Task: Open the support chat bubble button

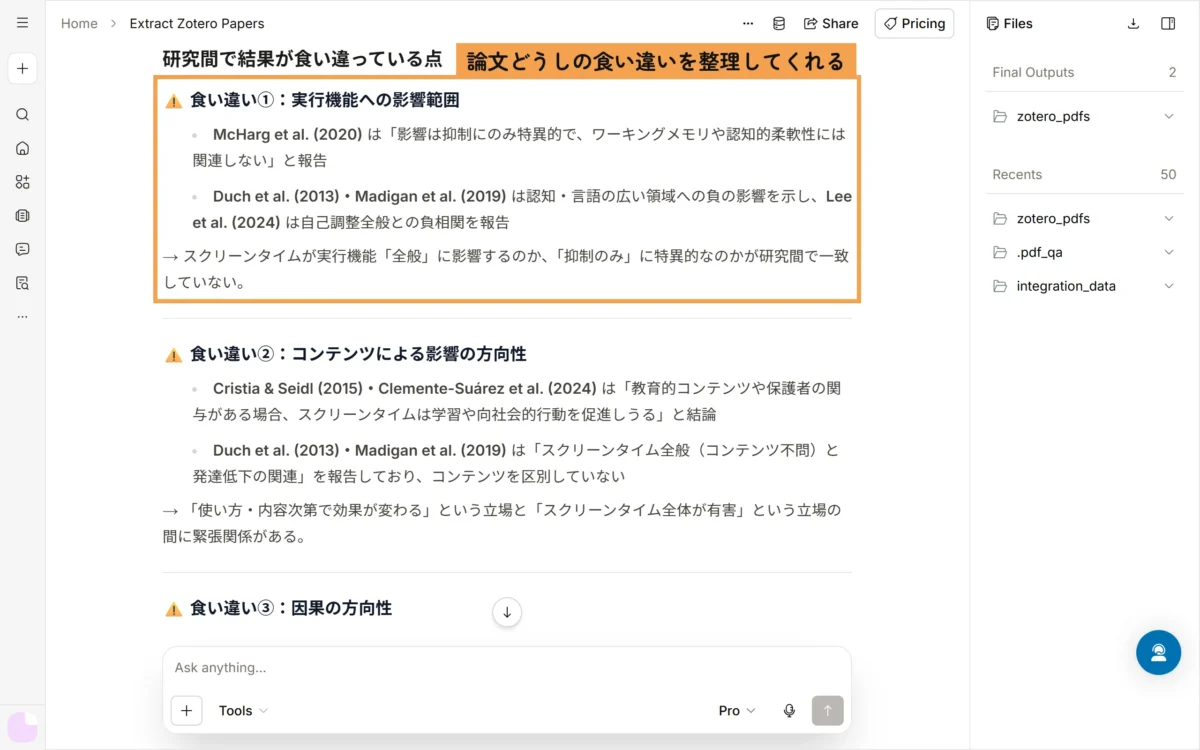Action: pyautogui.click(x=1158, y=652)
